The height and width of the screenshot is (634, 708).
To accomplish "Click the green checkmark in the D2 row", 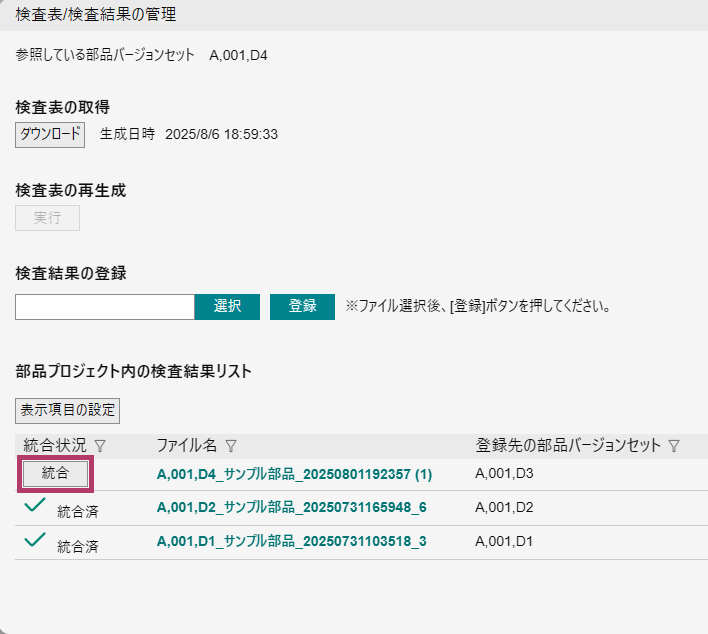I will click(35, 507).
